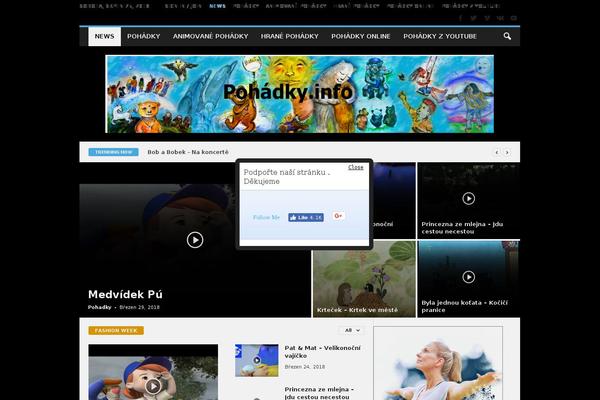This screenshot has width=600, height=400.
Task: Open Facebook icon in top header
Action: click(x=460, y=18)
